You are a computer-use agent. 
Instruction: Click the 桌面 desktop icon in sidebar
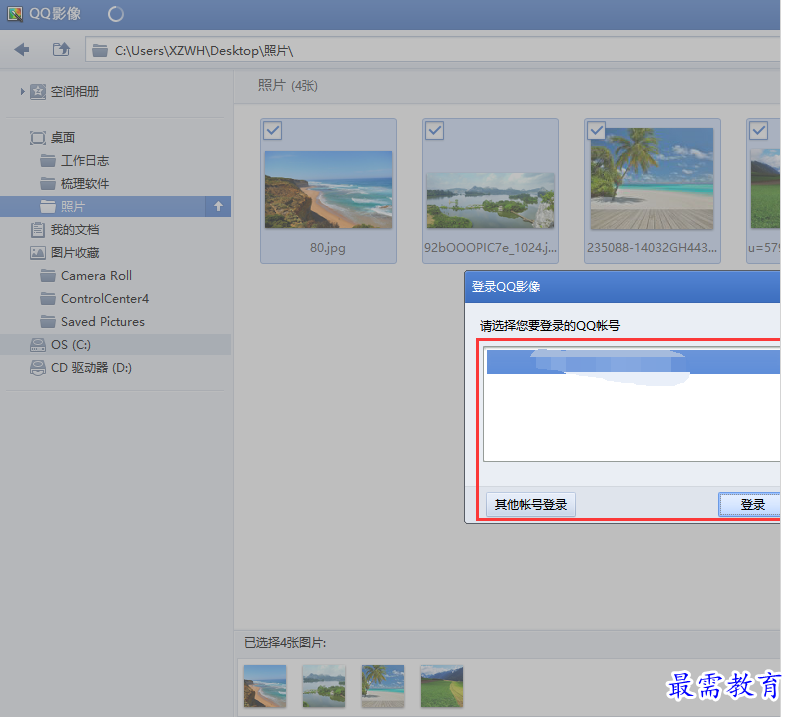point(38,138)
